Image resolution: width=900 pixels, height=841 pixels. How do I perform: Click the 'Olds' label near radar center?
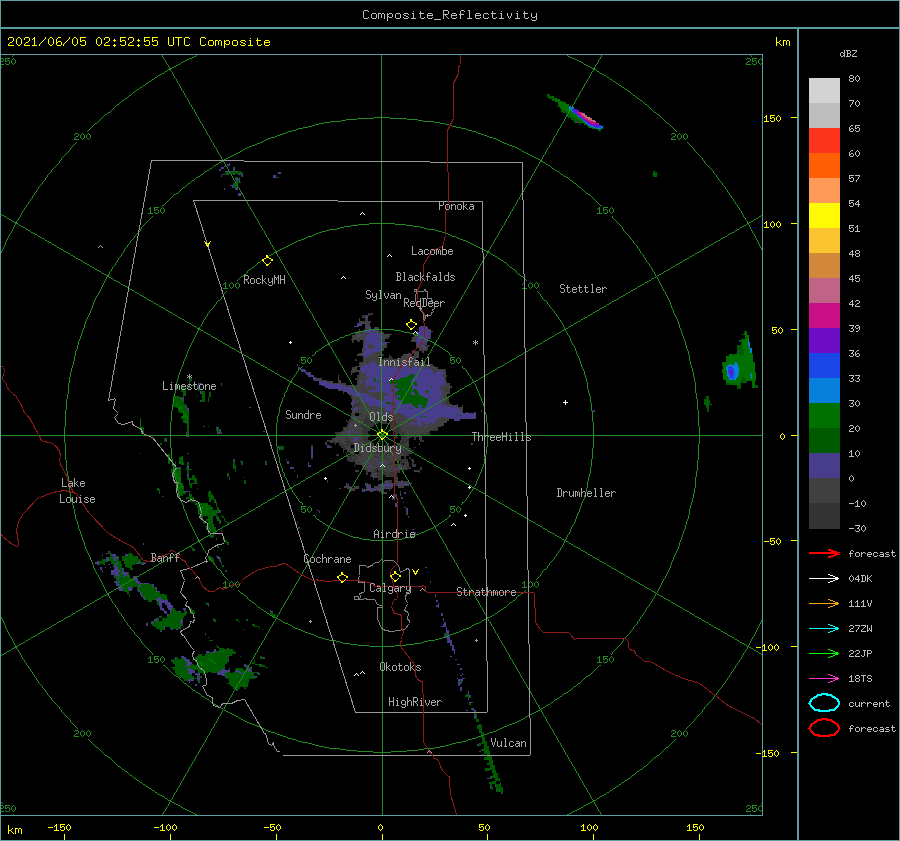381,417
